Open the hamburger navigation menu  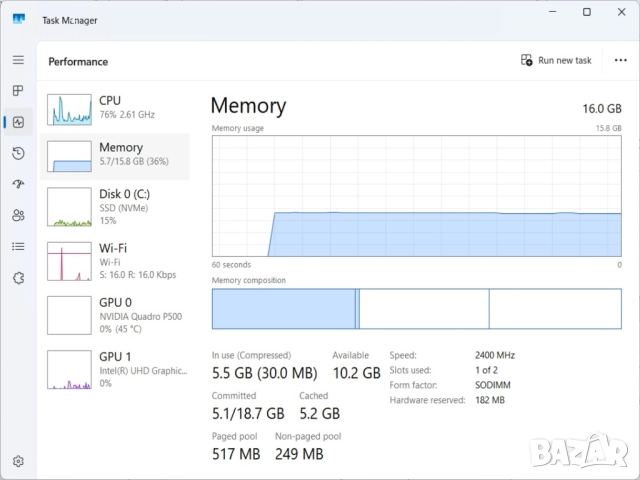(18, 60)
